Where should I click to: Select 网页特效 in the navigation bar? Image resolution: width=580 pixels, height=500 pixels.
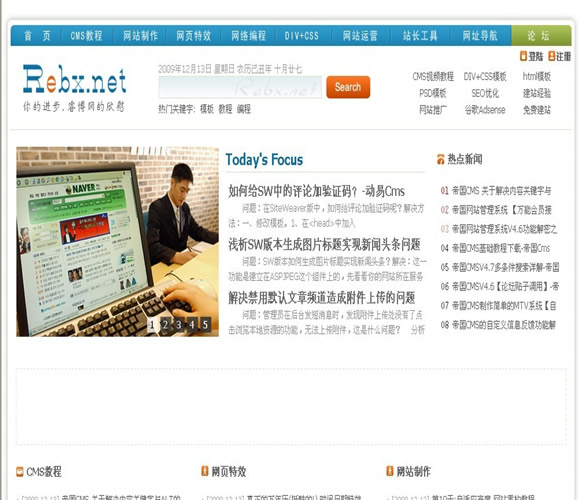[193, 36]
